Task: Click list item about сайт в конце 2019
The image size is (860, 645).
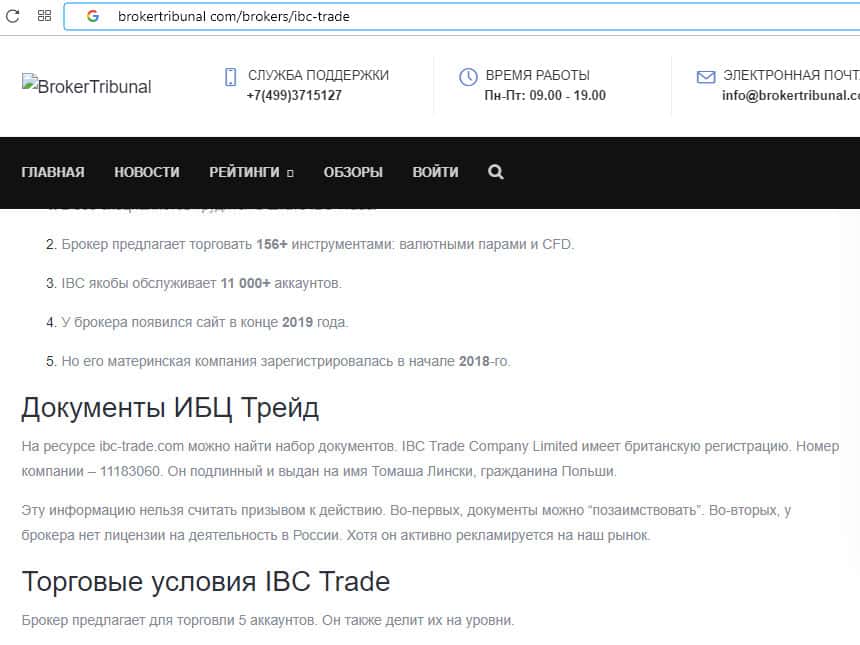Action: point(197,322)
